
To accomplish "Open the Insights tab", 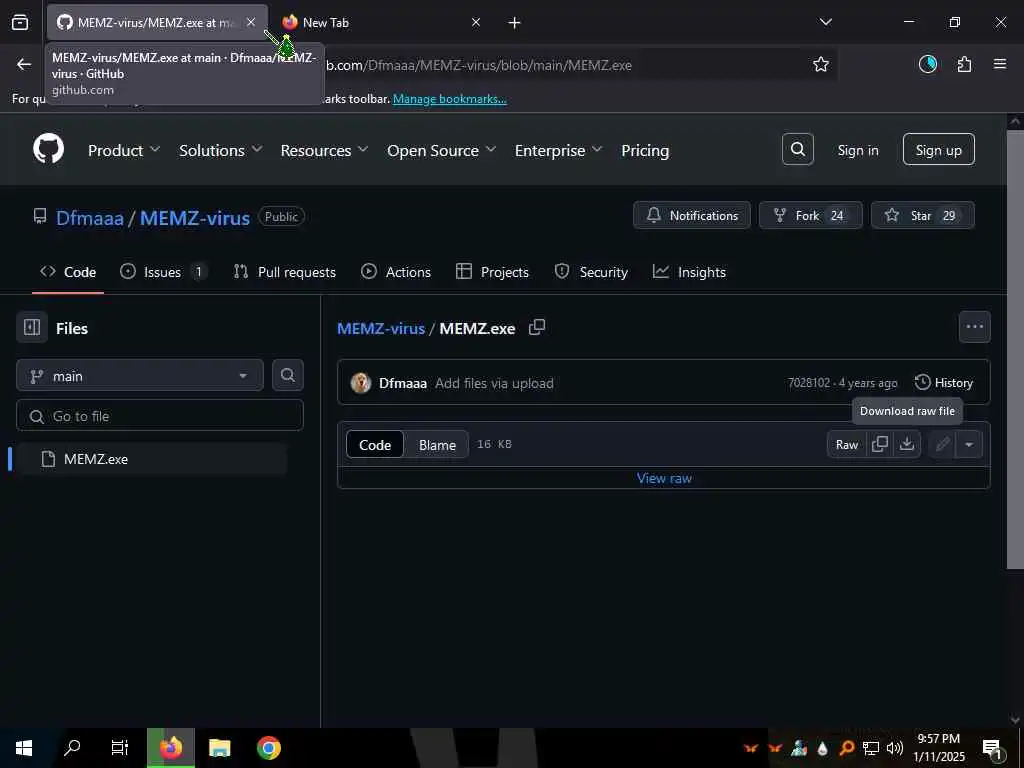I will (x=690, y=272).
